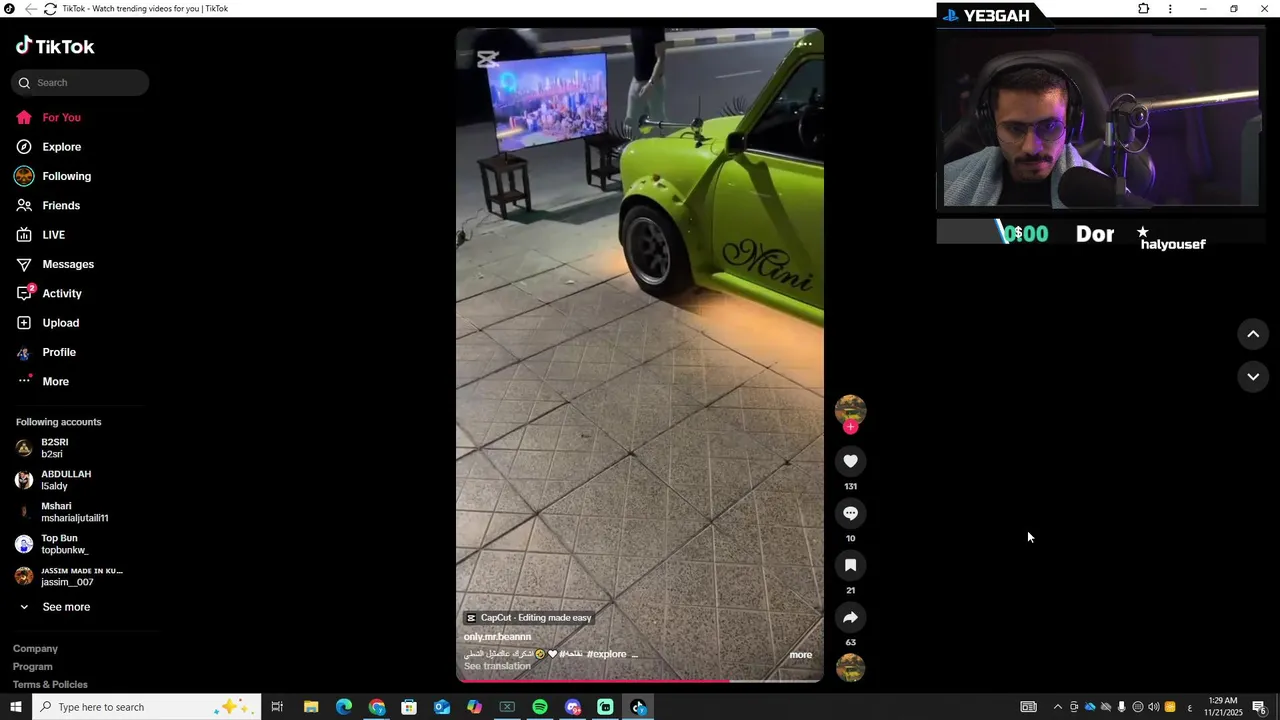This screenshot has height=720, width=1280.
Task: Open Spotify from the taskbar
Action: point(540,707)
